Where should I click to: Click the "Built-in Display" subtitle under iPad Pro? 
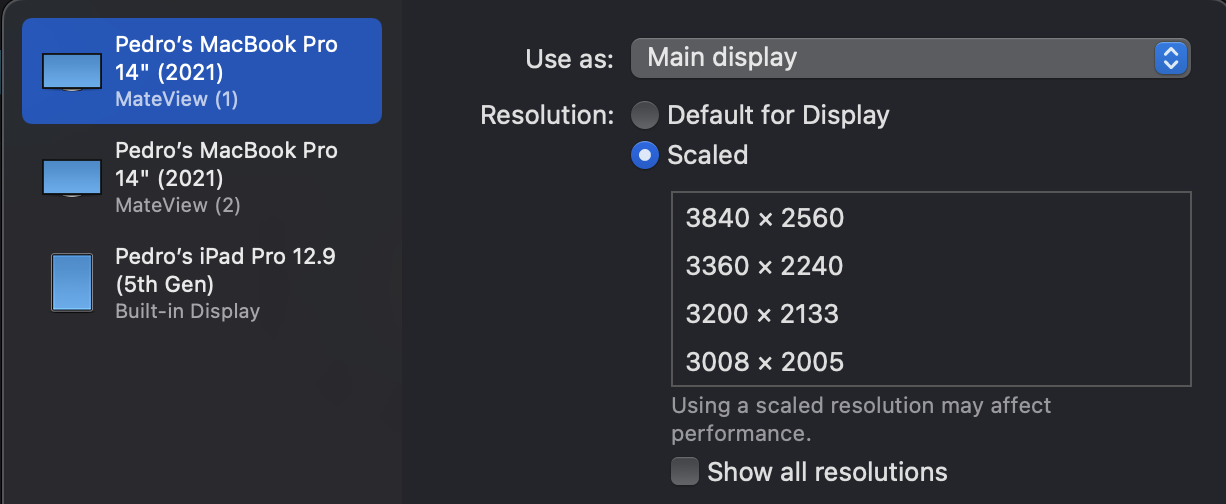(x=187, y=311)
